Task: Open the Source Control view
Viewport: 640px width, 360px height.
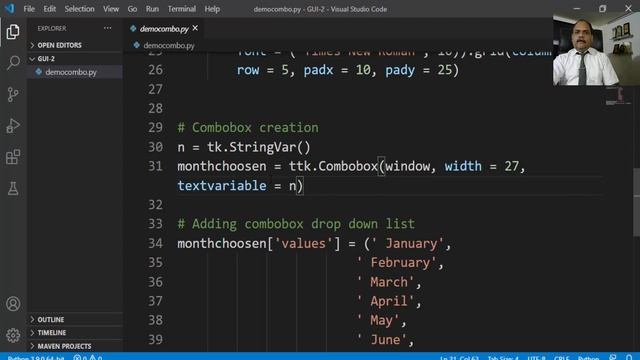Action: [x=13, y=94]
